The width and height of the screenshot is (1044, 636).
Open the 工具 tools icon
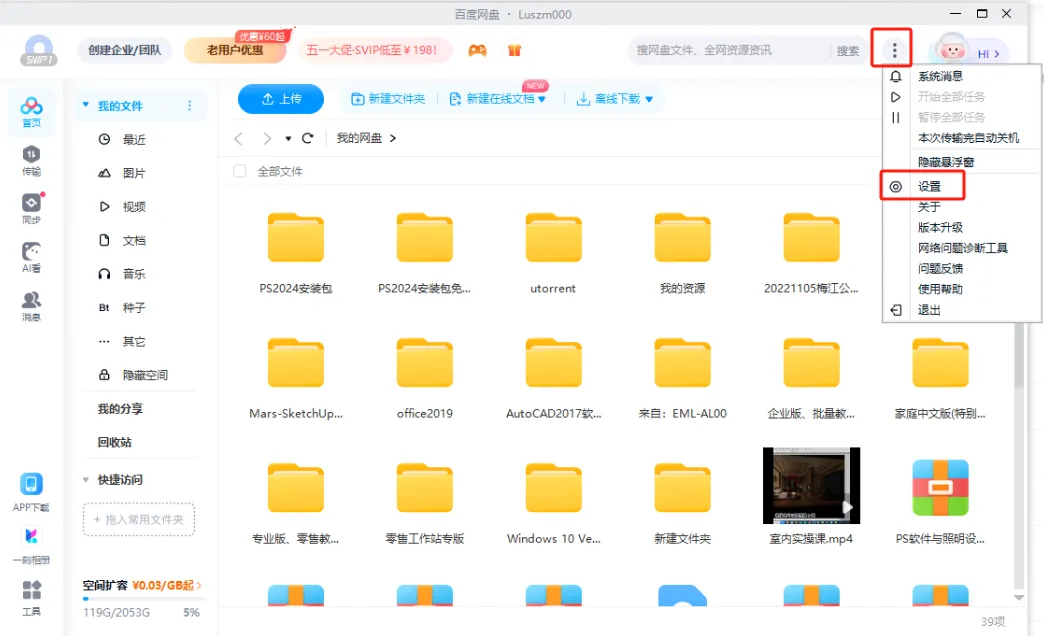coord(31,597)
